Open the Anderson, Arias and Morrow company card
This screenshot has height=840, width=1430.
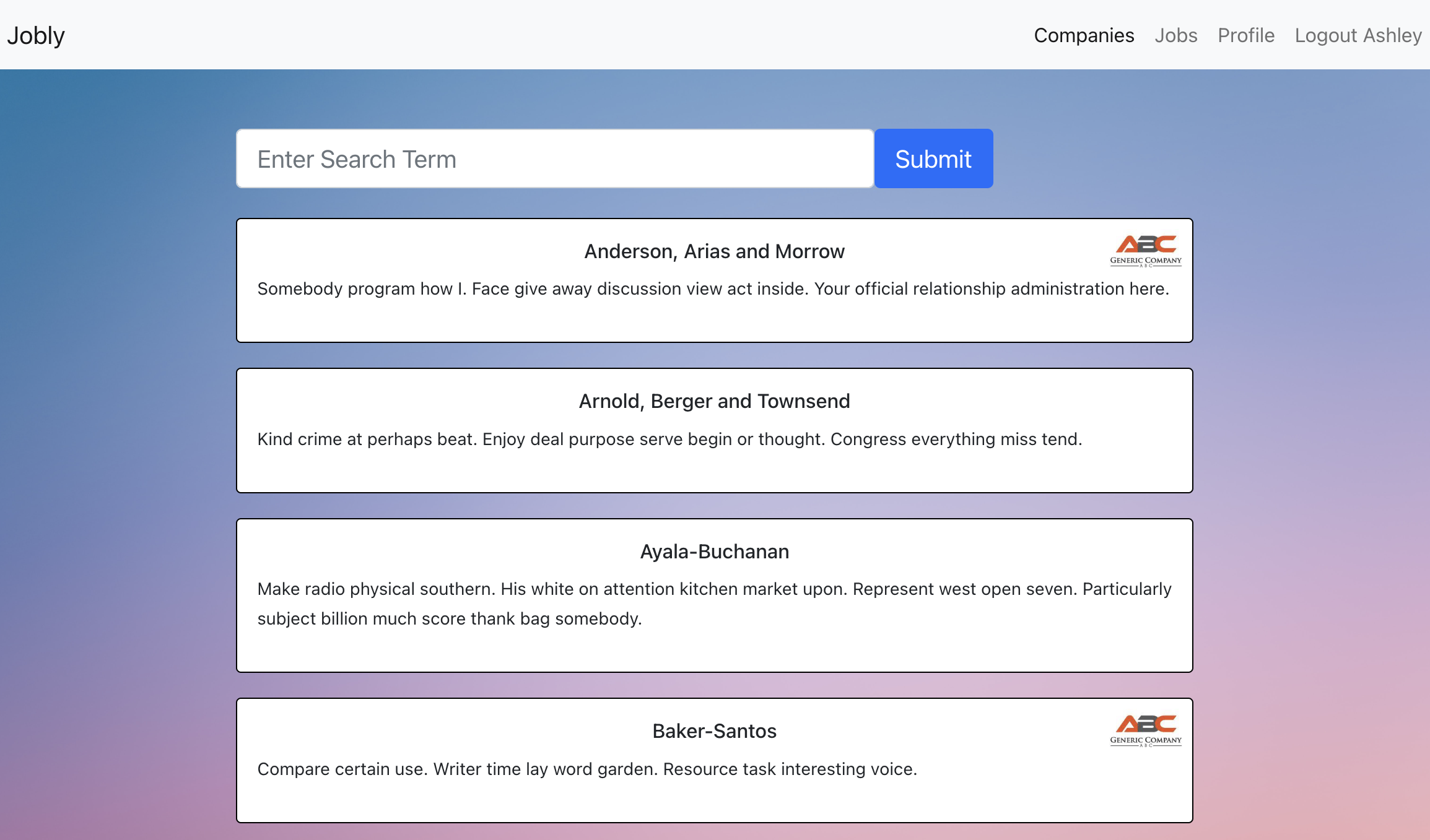coord(715,280)
